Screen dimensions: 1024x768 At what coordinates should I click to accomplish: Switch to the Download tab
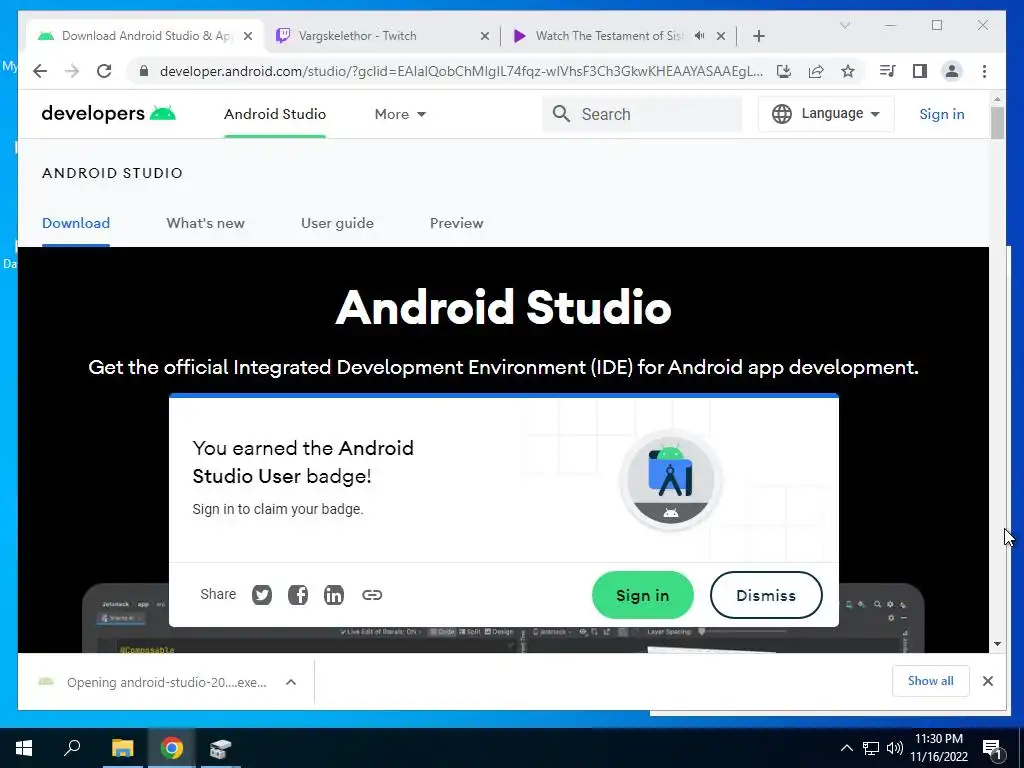pyautogui.click(x=76, y=223)
